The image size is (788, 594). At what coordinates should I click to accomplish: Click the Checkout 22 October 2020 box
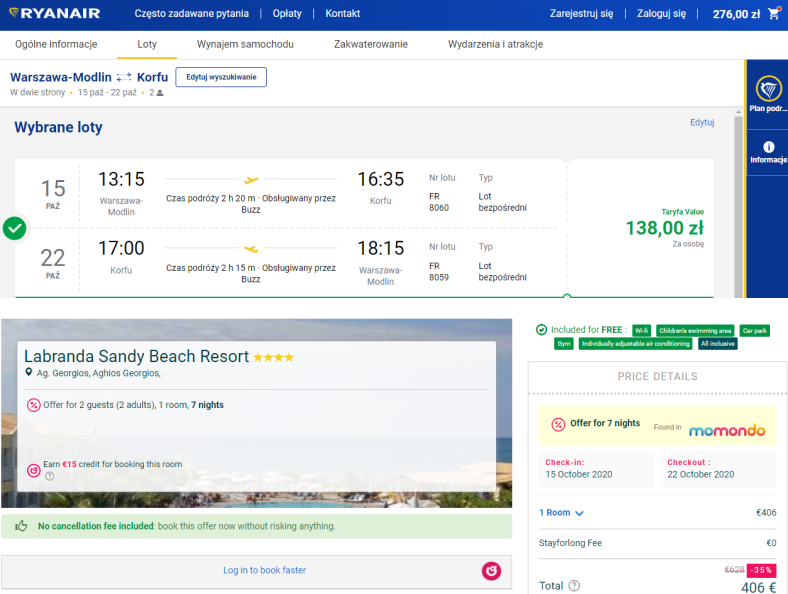[x=718, y=469]
